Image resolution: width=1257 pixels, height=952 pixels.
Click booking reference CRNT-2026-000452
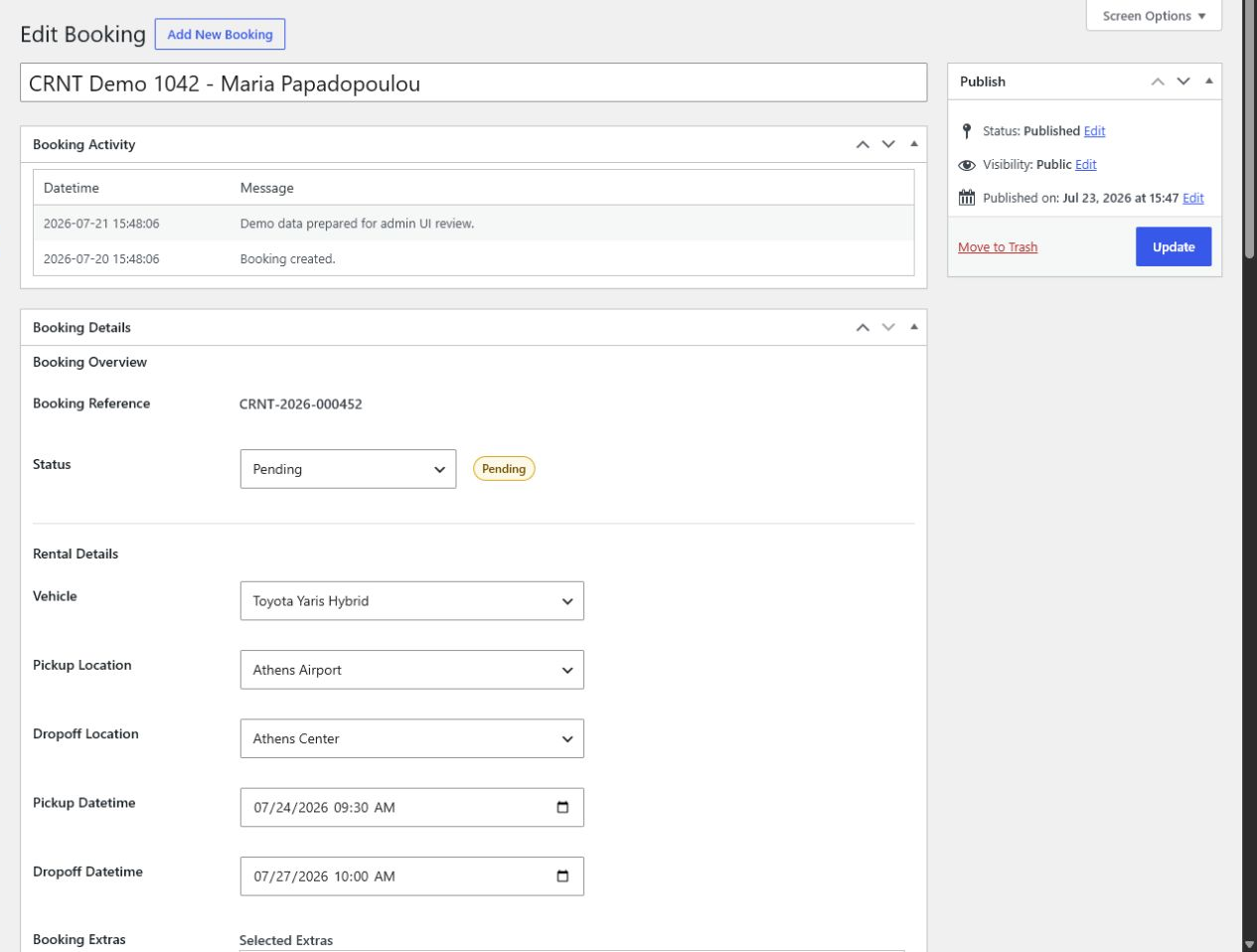point(301,404)
